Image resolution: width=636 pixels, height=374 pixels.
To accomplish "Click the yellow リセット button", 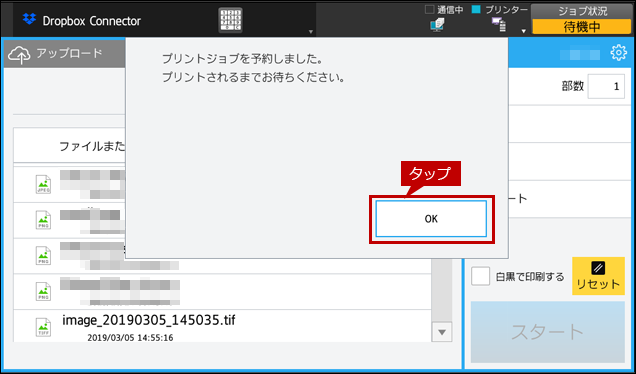I will (x=598, y=276).
